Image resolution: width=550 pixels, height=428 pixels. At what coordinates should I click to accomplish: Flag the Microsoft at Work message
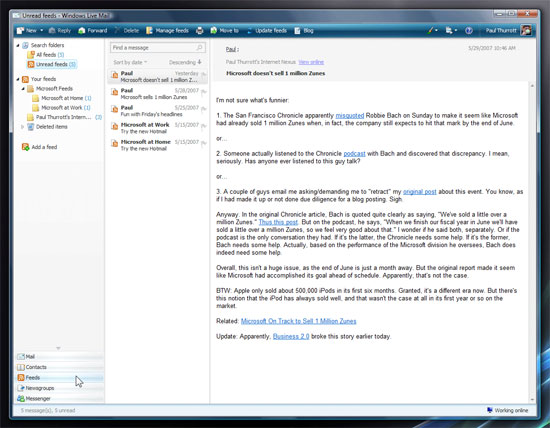203,126
